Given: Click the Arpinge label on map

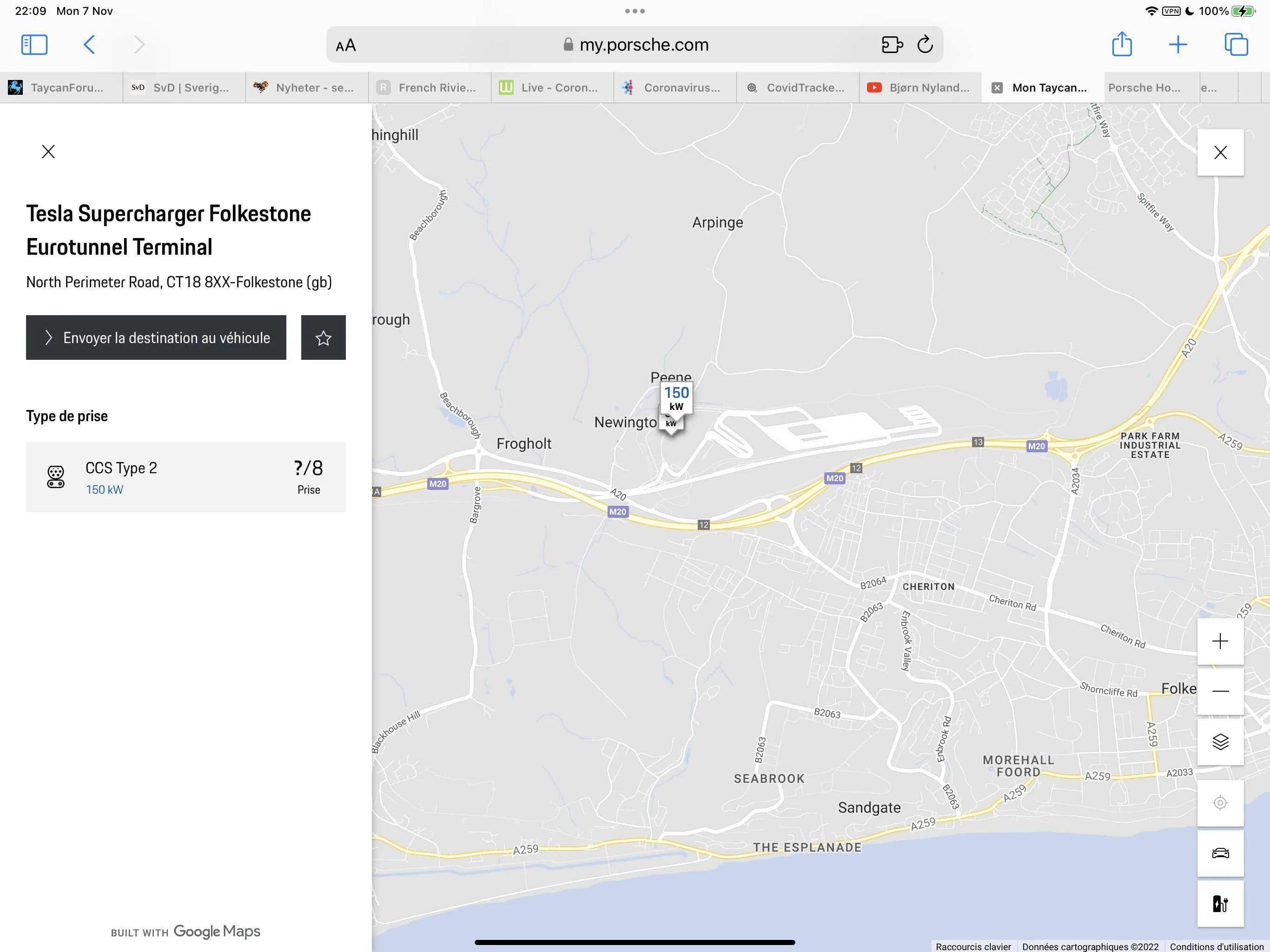Looking at the screenshot, I should (x=718, y=222).
